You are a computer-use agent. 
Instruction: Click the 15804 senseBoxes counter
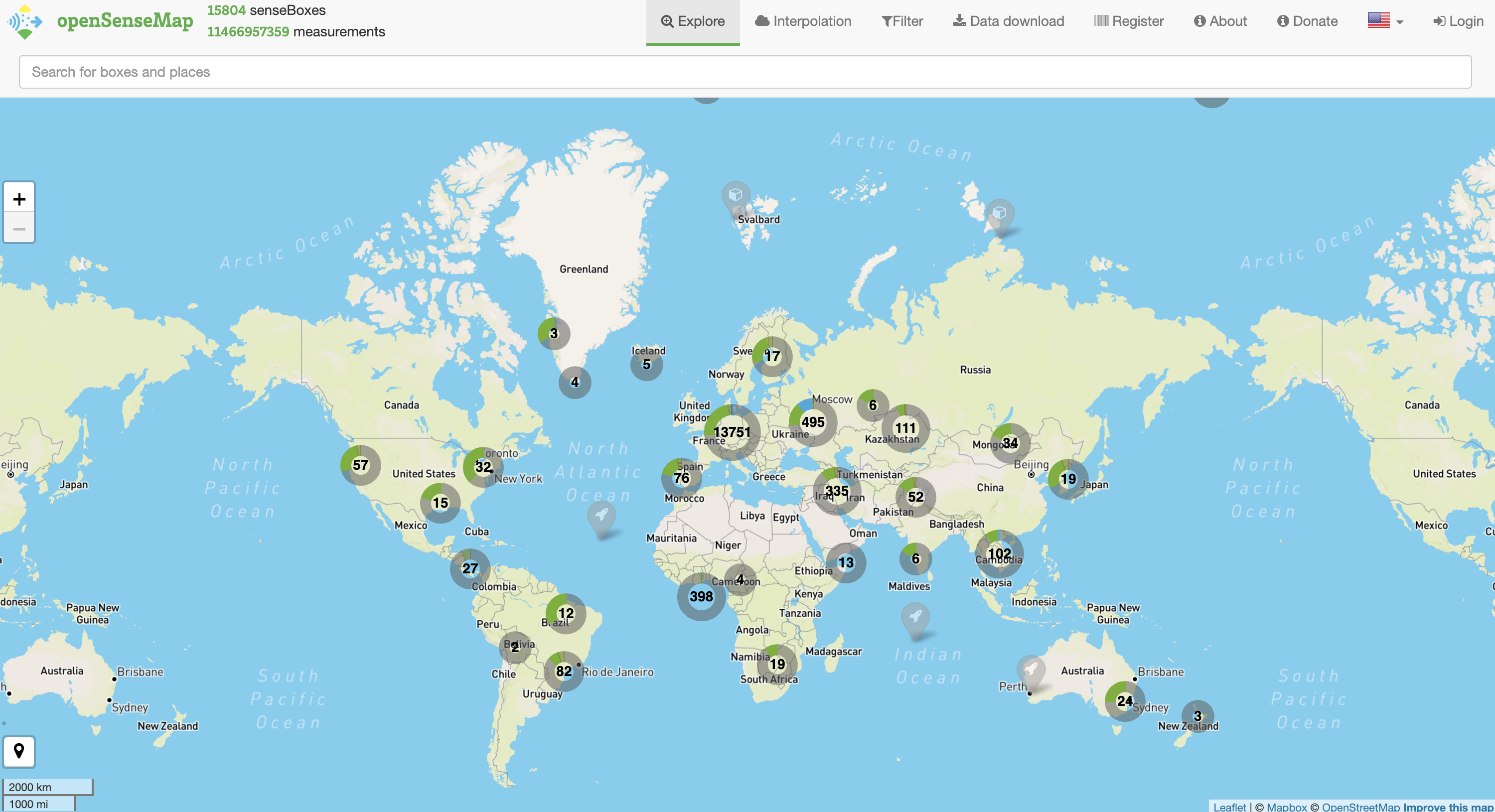tap(267, 10)
